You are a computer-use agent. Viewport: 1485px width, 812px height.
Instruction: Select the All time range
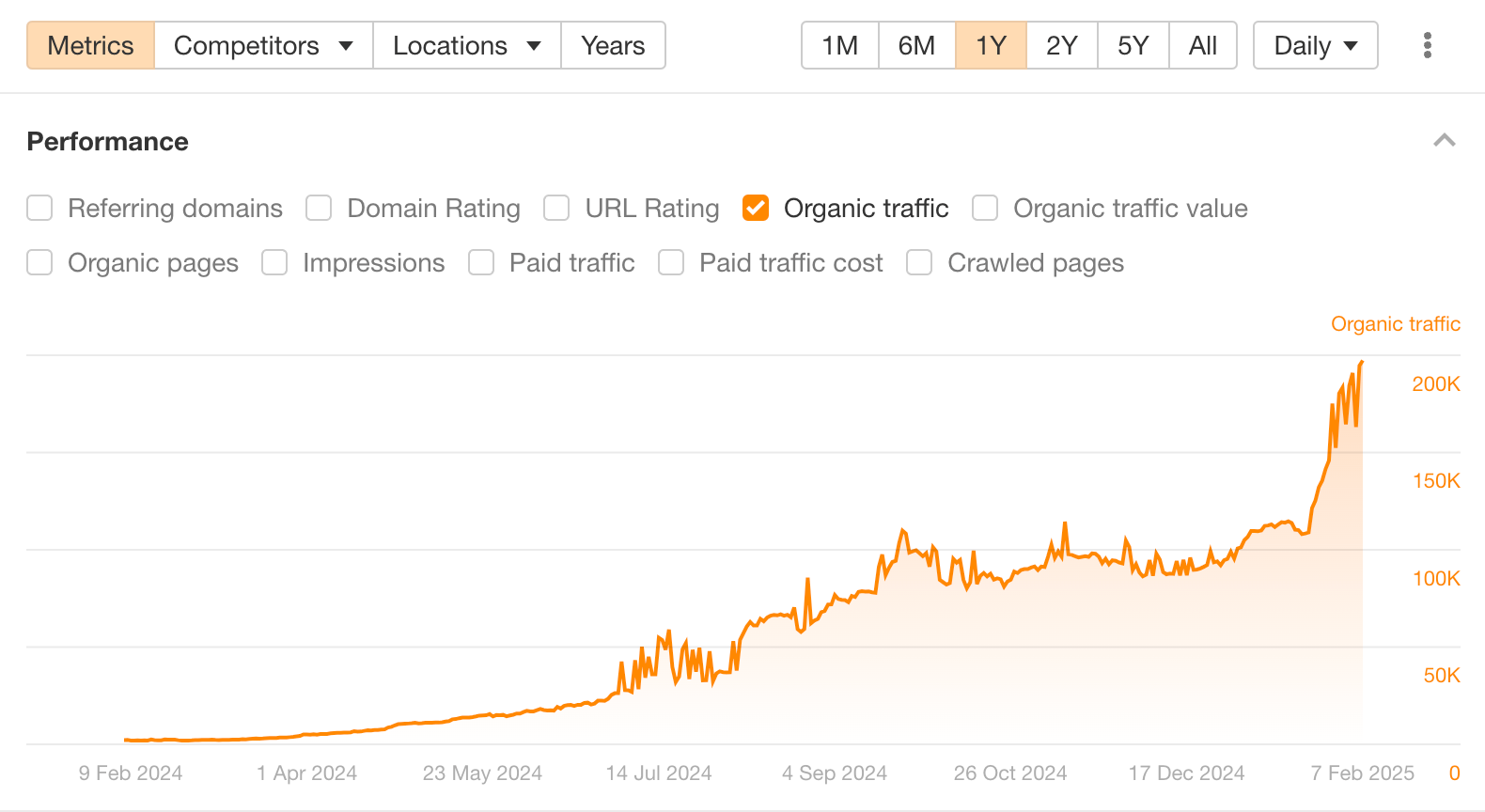tap(1203, 44)
